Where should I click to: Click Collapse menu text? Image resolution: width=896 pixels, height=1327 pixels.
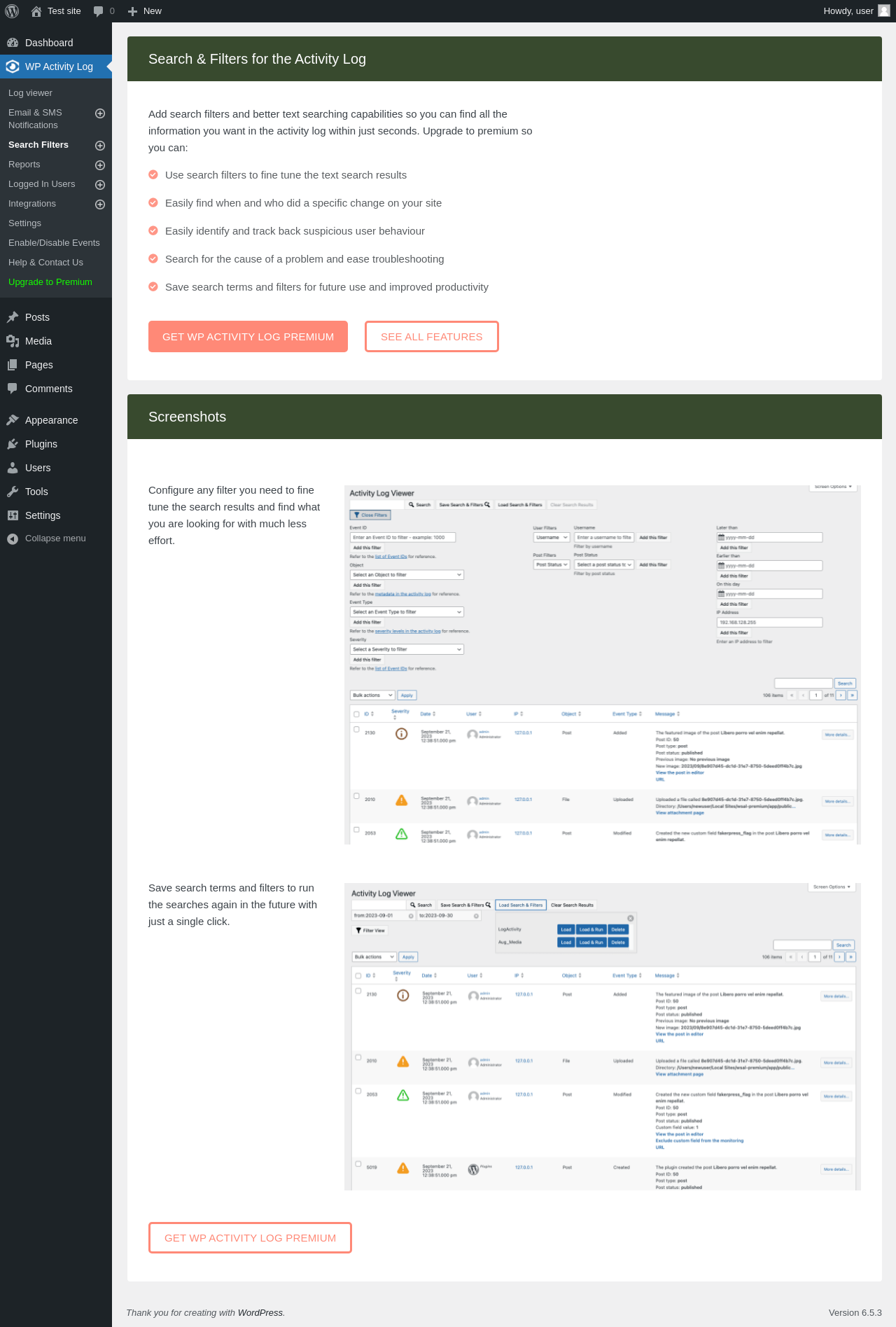pos(55,539)
